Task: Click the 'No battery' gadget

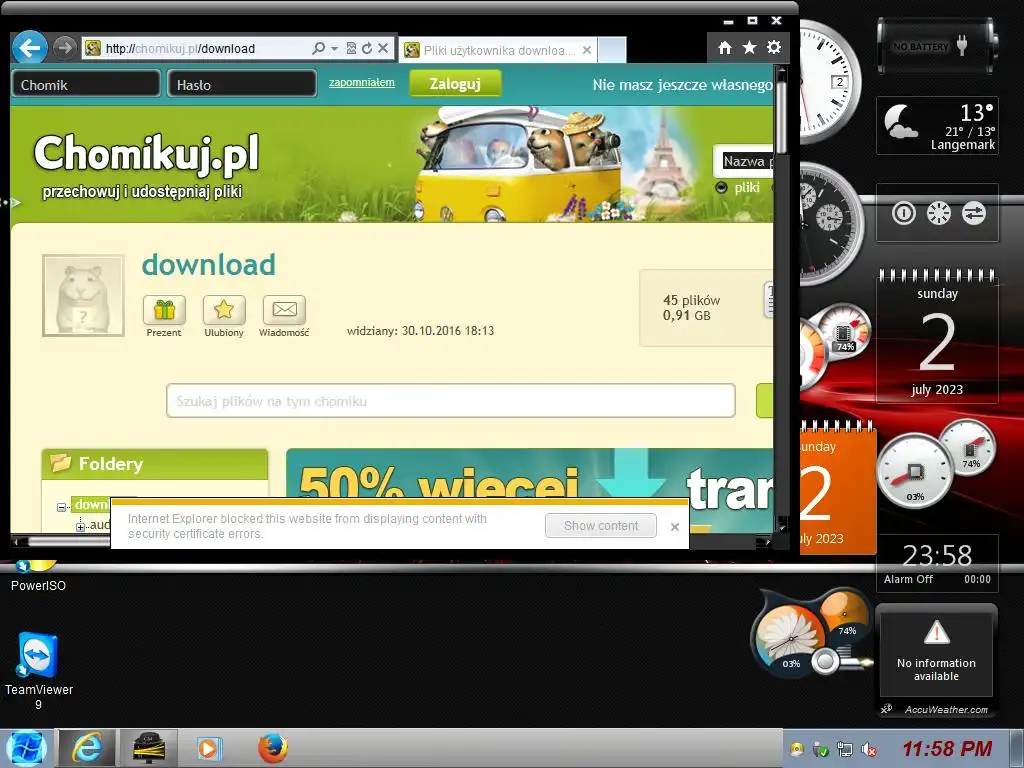Action: point(937,46)
